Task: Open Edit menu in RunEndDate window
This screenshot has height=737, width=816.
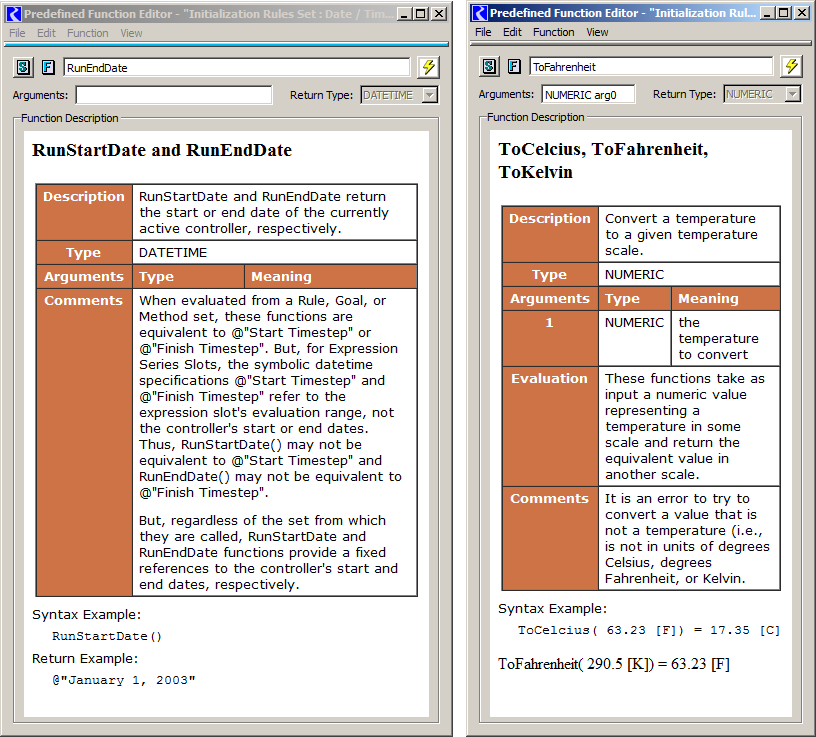Action: pos(46,33)
